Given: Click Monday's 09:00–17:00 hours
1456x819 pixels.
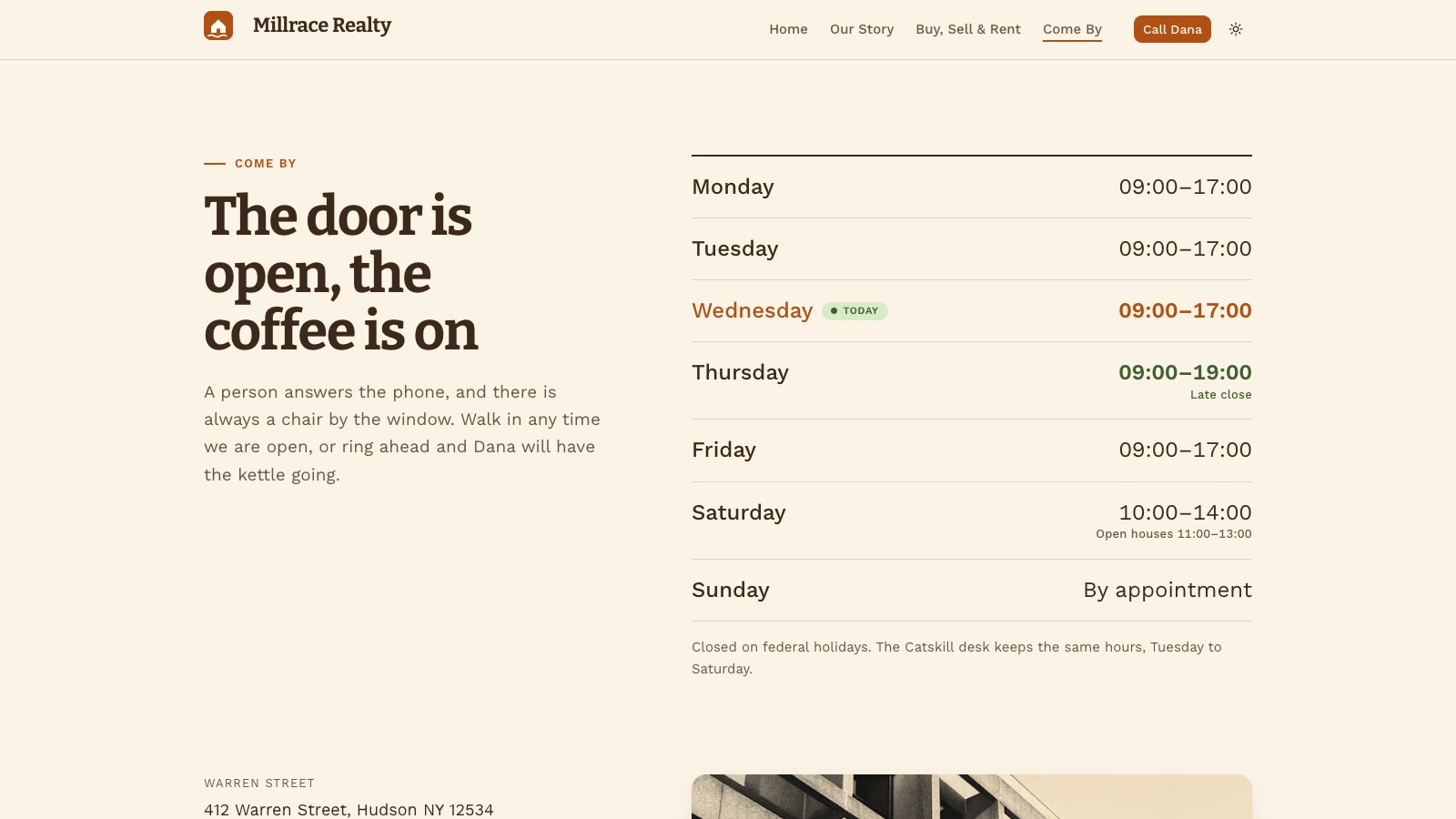Looking at the screenshot, I should 1185,187.
